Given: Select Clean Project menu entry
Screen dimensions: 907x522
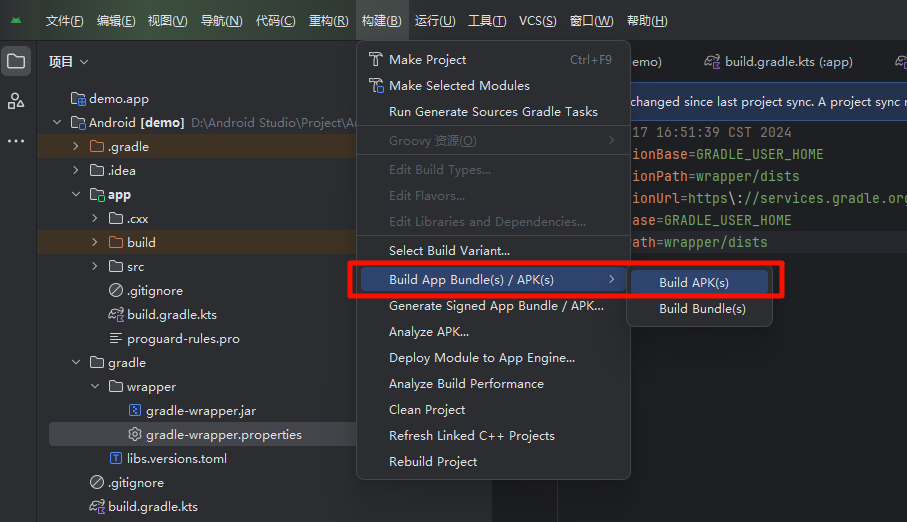Looking at the screenshot, I should click(427, 410).
